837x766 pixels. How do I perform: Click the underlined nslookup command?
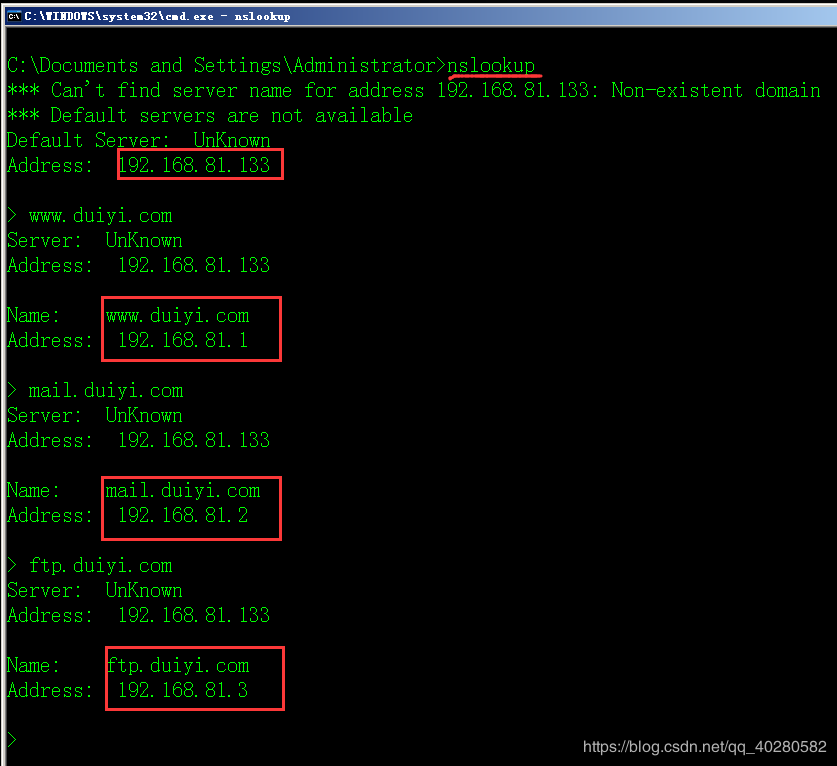(x=491, y=66)
